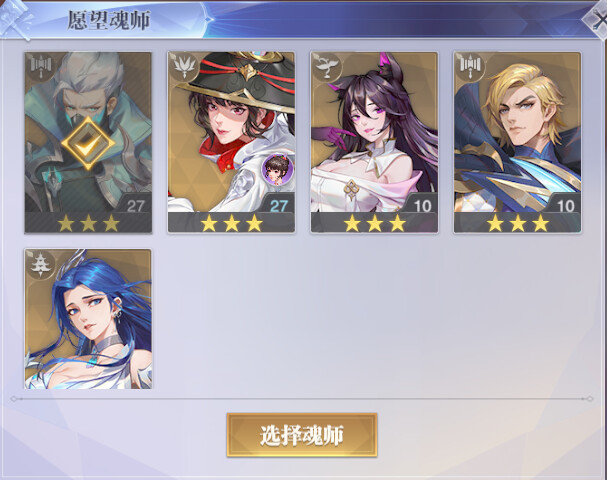Click level 10 badge on blonde hero card
Image resolution: width=607 pixels, height=480 pixels.
point(564,206)
